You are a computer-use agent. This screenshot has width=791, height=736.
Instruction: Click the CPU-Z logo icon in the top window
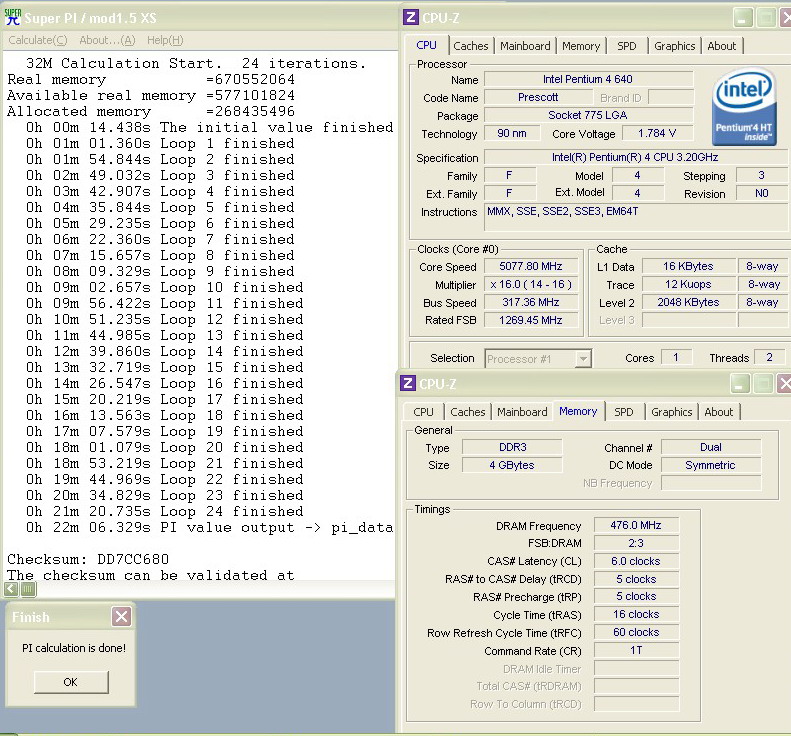[x=411, y=18]
